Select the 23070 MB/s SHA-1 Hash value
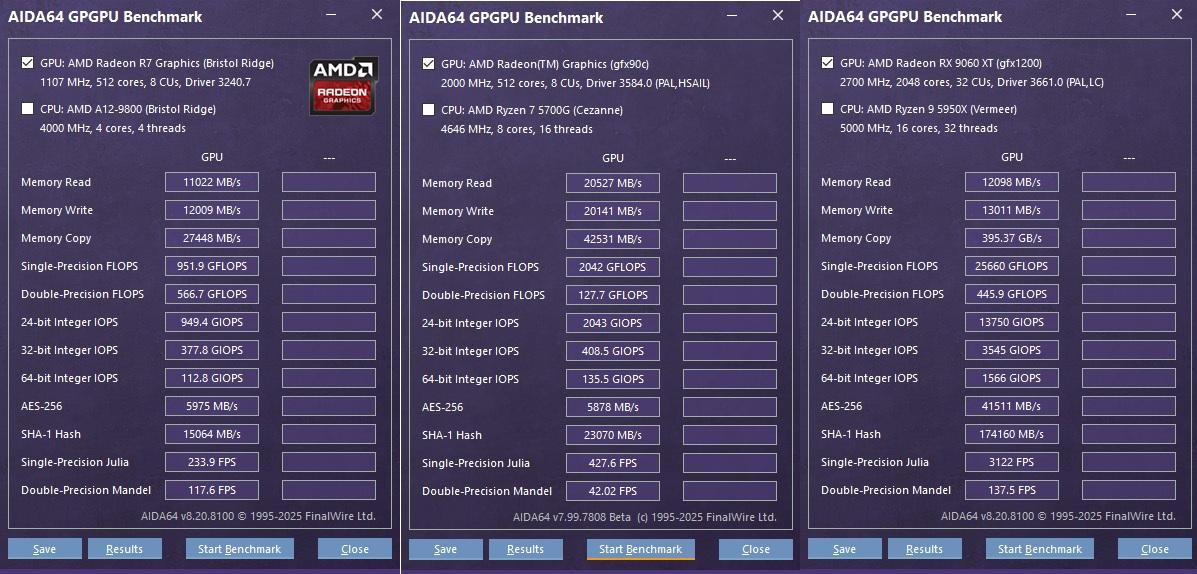Screen dimensions: 1197x574 click(x=613, y=435)
